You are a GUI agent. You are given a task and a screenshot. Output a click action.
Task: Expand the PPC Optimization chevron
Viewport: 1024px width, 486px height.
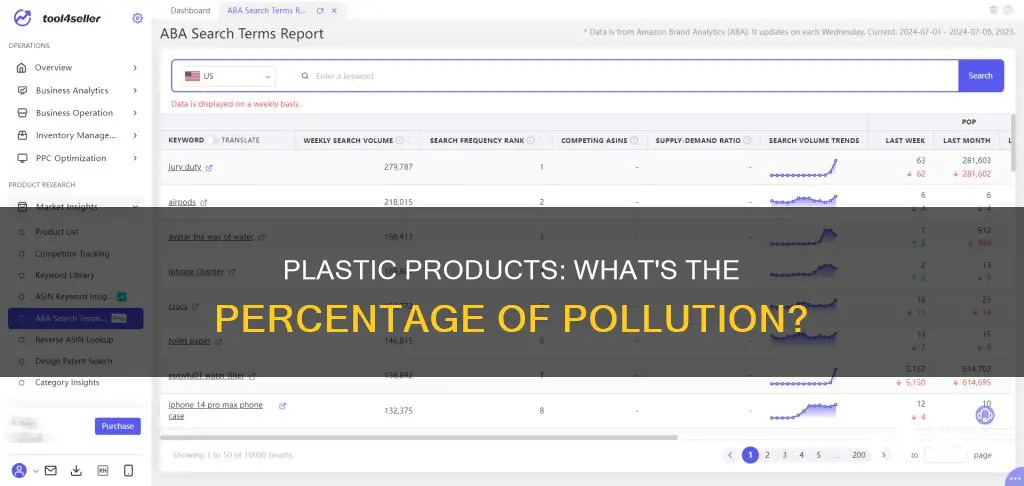click(x=135, y=158)
